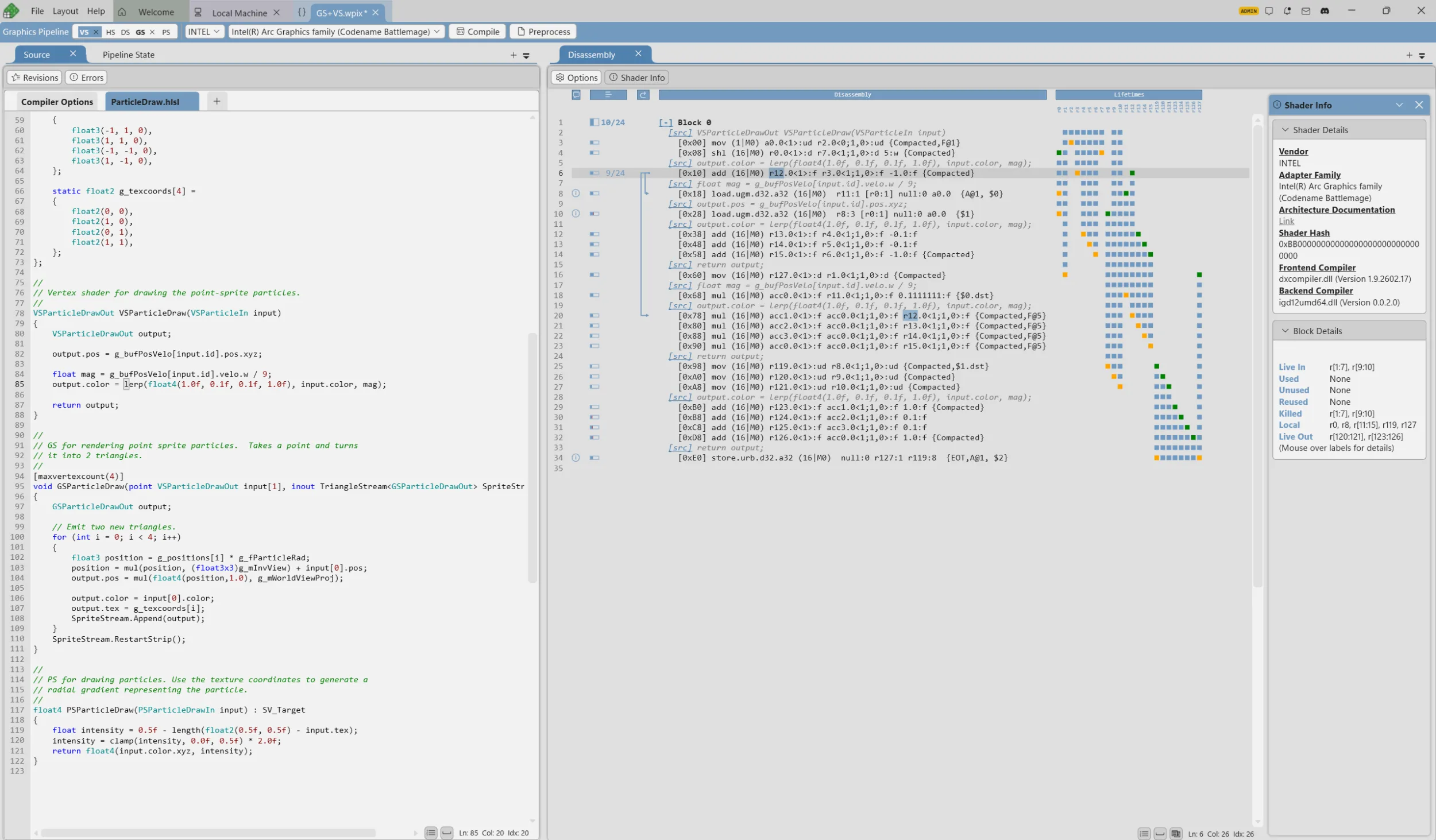This screenshot has height=840, width=1436.
Task: Open the File menu
Action: [37, 11]
